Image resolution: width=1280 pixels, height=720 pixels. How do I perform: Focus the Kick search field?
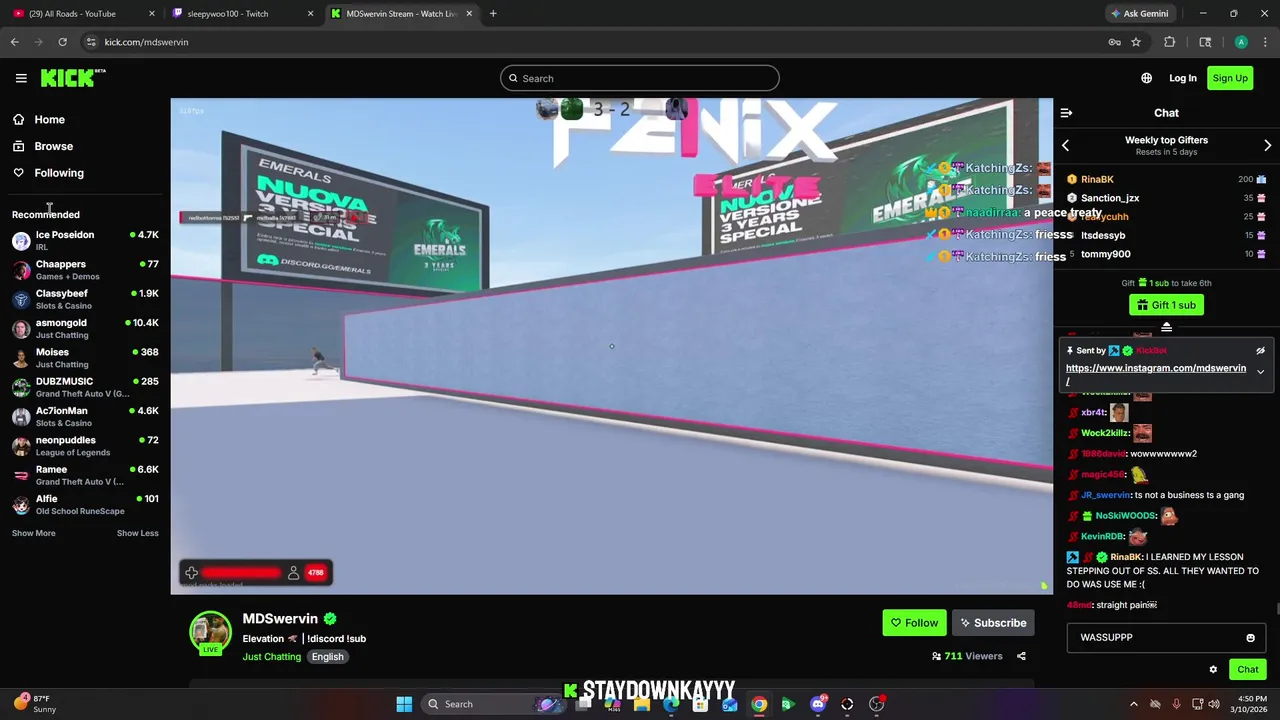pos(640,78)
